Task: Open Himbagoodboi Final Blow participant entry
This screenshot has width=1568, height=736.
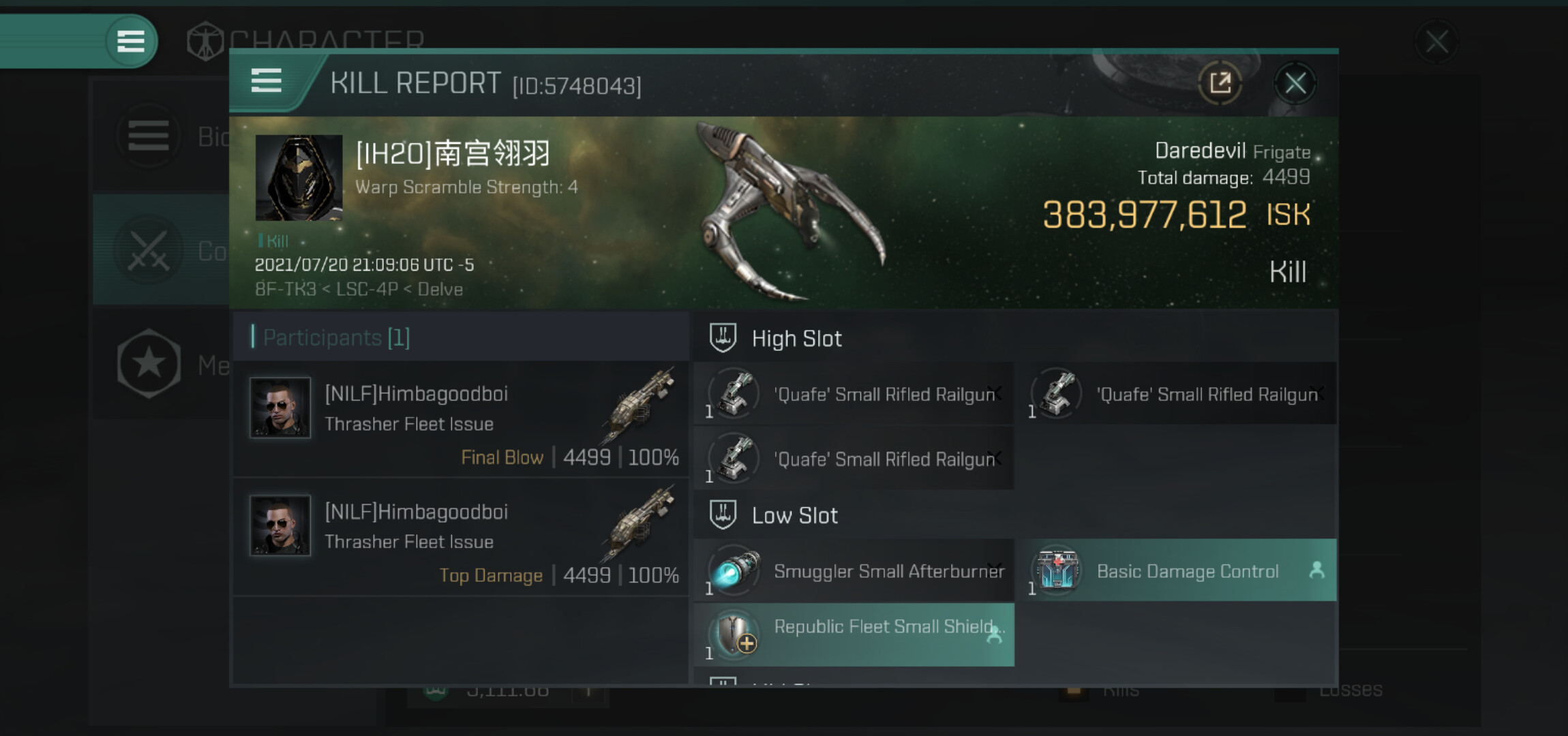Action: pyautogui.click(x=461, y=419)
